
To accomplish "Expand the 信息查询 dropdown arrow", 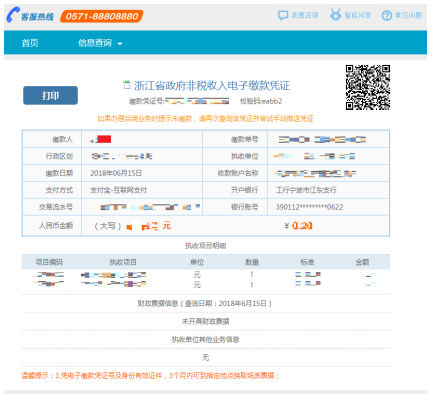I will tap(120, 44).
